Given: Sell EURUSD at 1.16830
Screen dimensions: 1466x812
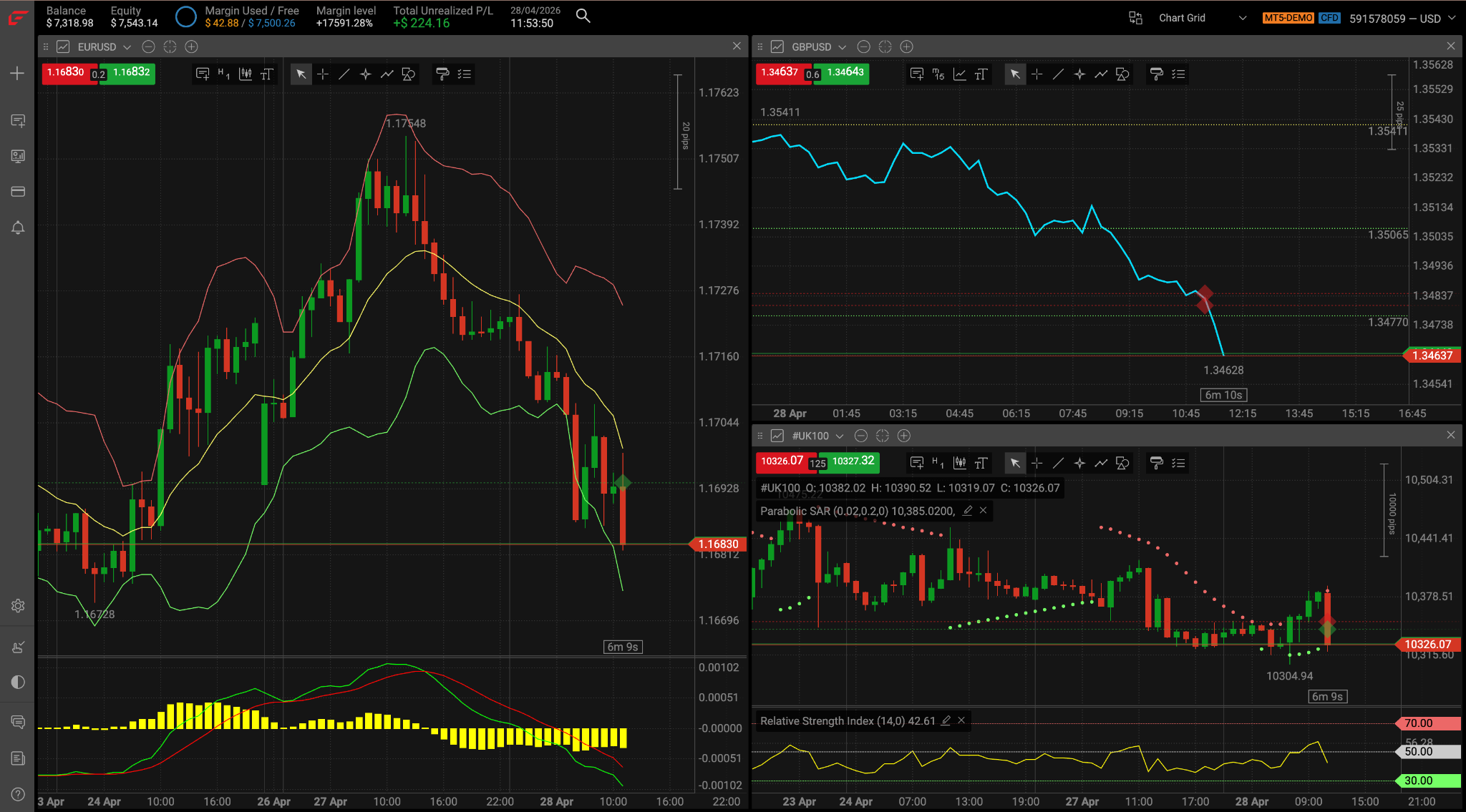Looking at the screenshot, I should point(67,73).
